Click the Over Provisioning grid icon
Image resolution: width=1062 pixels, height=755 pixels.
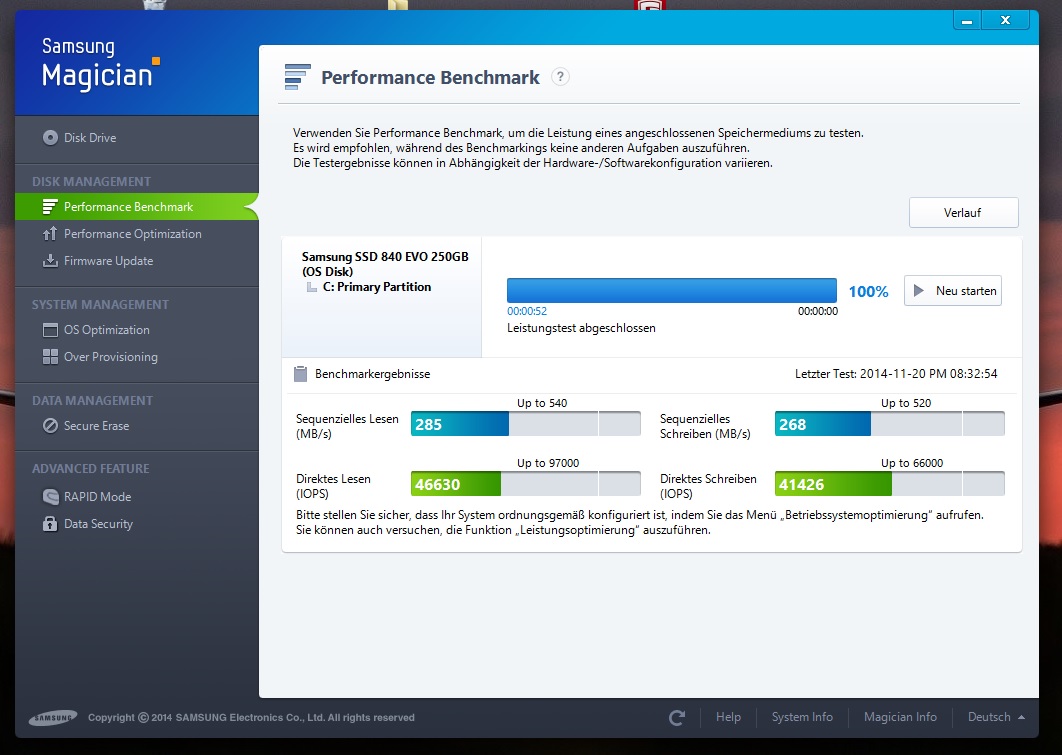pyautogui.click(x=50, y=357)
